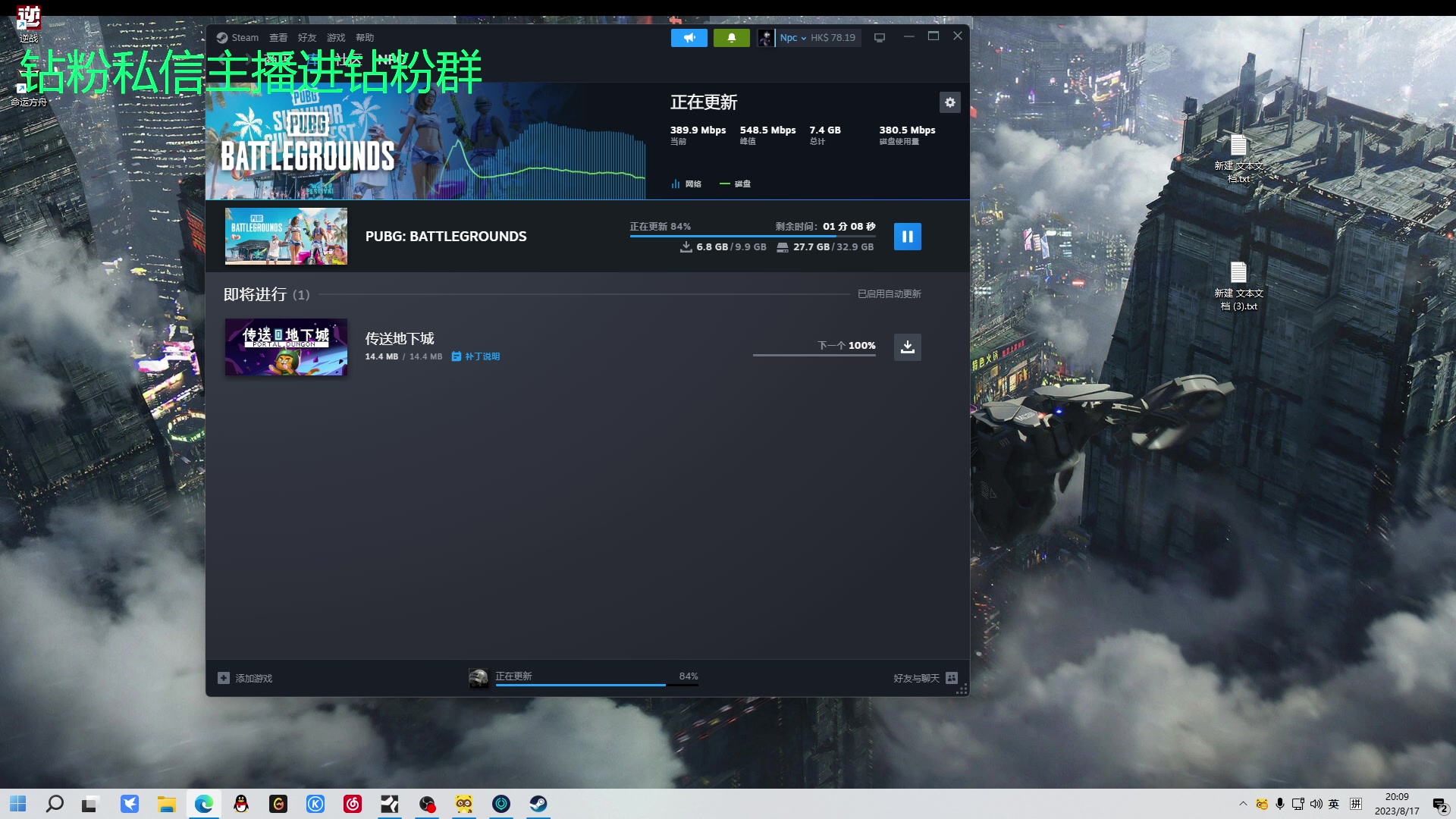
Task: Open the 好友 menu
Action: [x=307, y=38]
